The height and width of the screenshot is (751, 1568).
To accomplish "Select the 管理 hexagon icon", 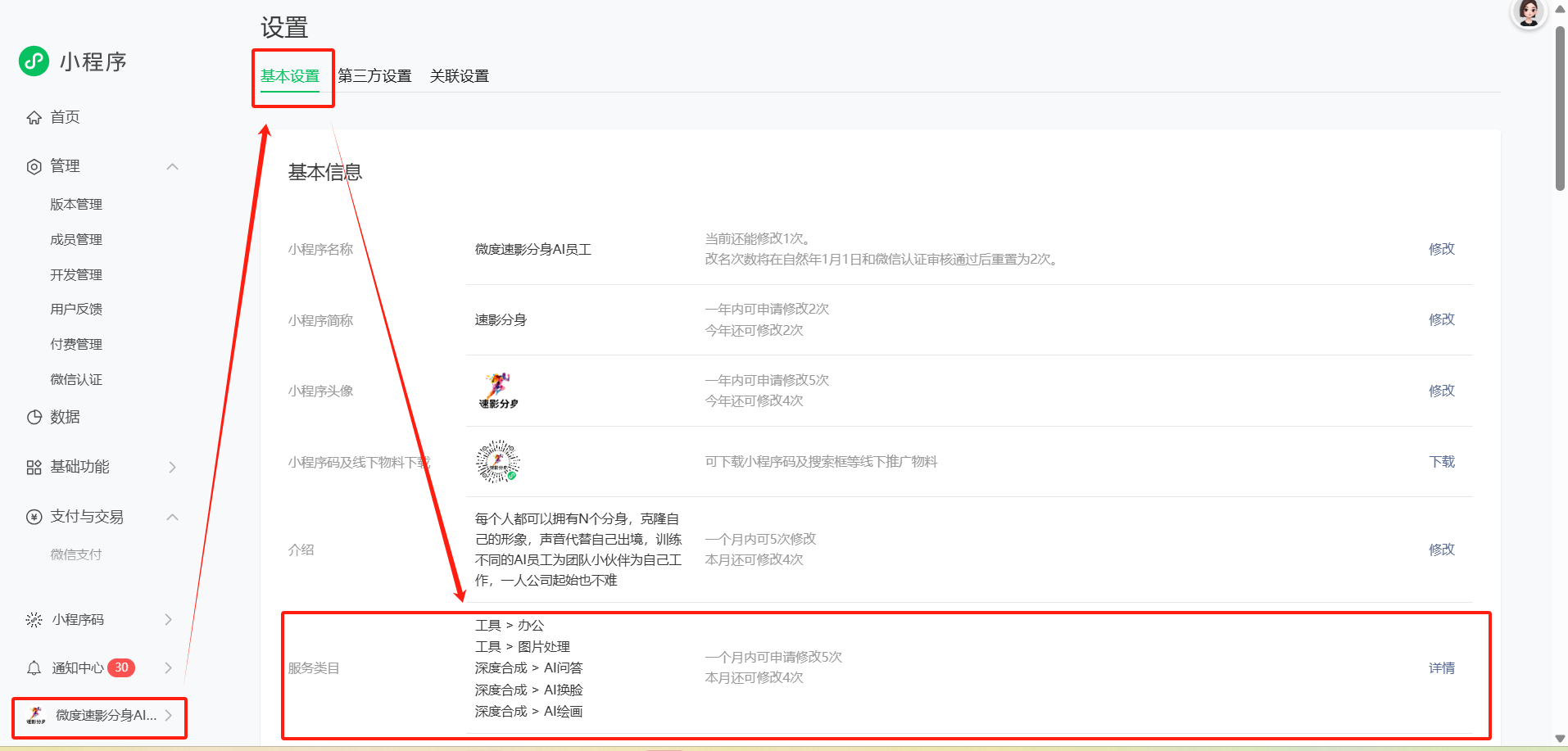I will pyautogui.click(x=34, y=166).
